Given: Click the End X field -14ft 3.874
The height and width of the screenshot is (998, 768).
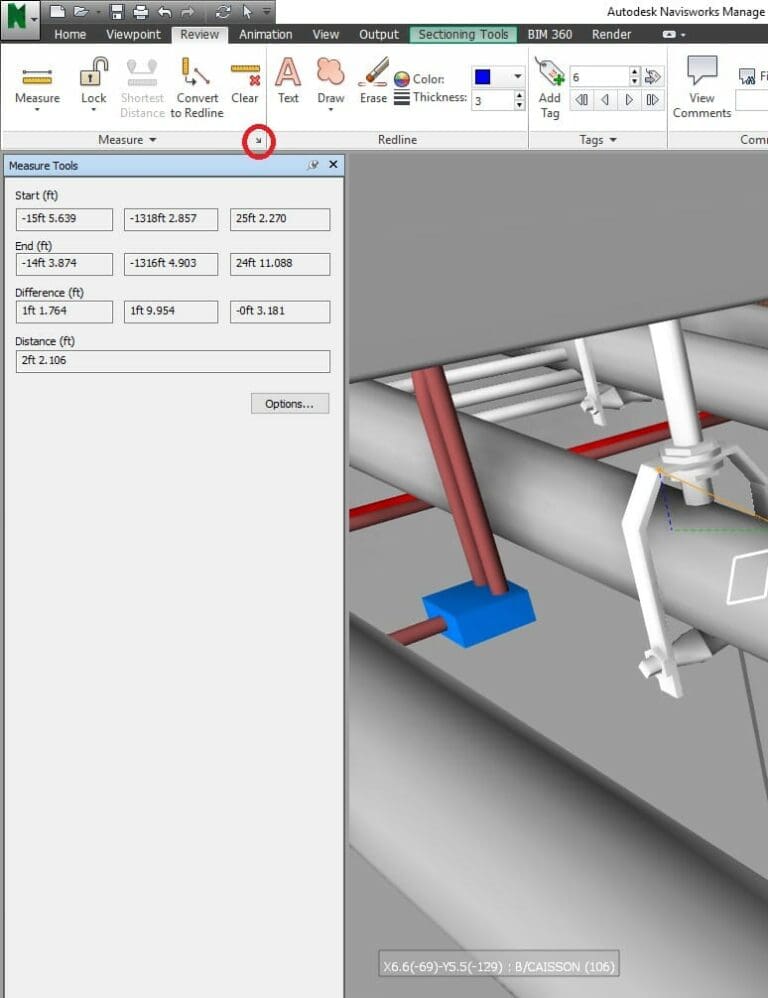Looking at the screenshot, I should (x=64, y=264).
